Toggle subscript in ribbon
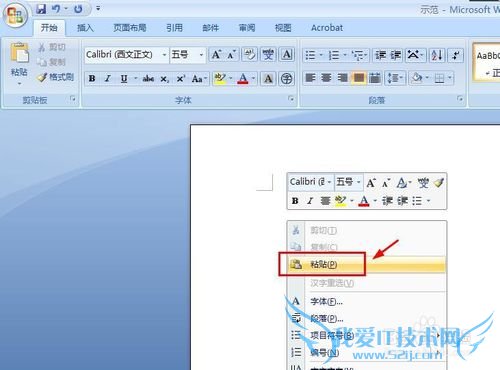 click(164, 79)
